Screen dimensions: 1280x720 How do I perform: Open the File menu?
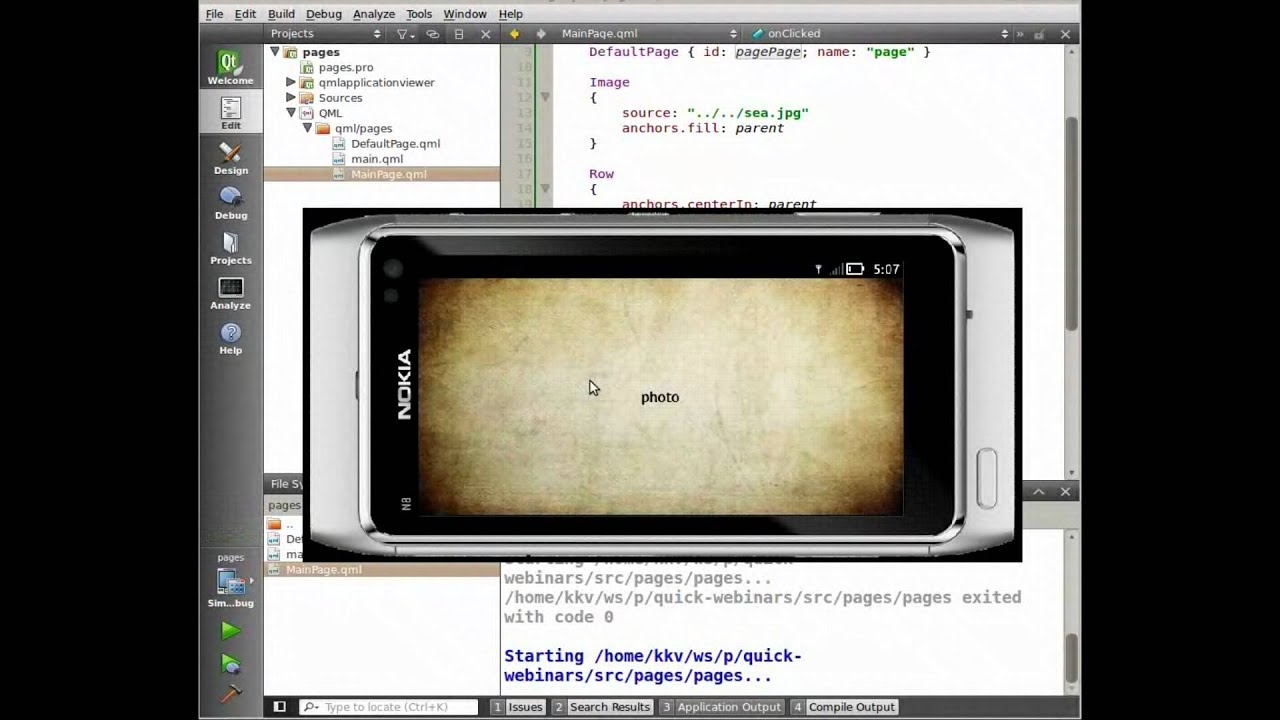(x=215, y=14)
